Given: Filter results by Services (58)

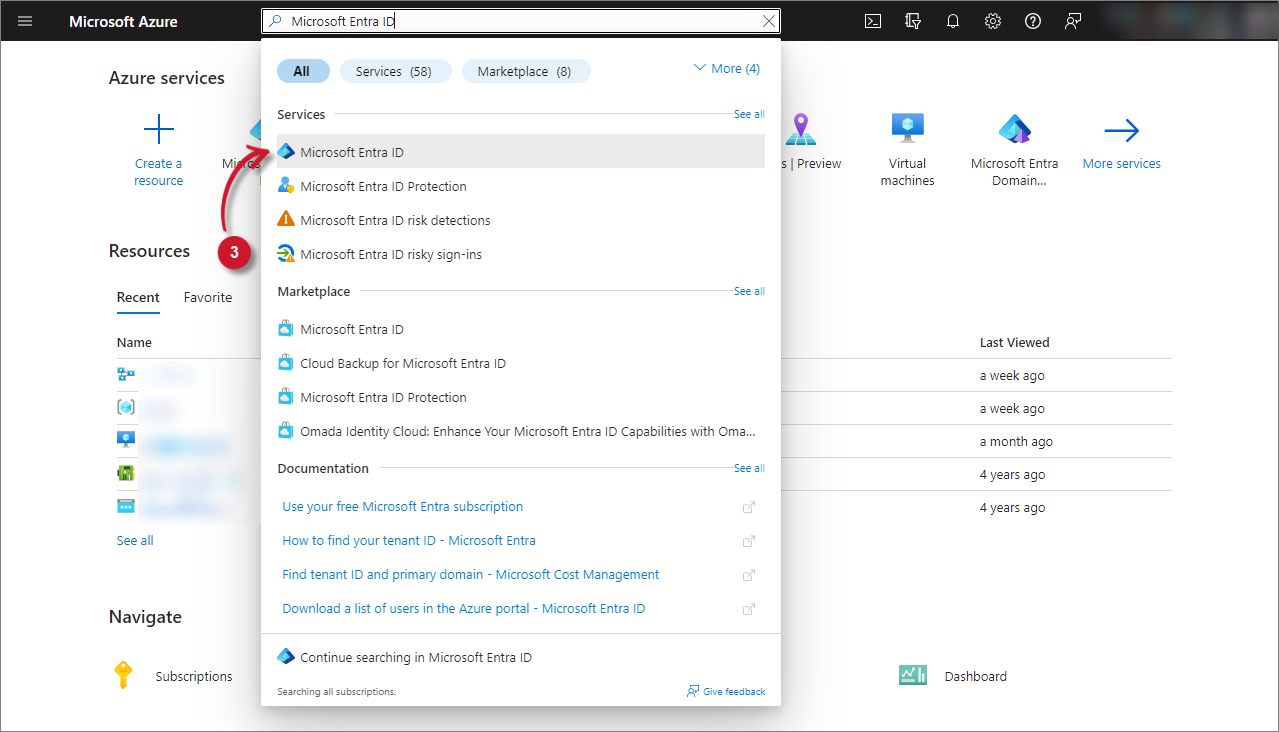Looking at the screenshot, I should coord(395,70).
